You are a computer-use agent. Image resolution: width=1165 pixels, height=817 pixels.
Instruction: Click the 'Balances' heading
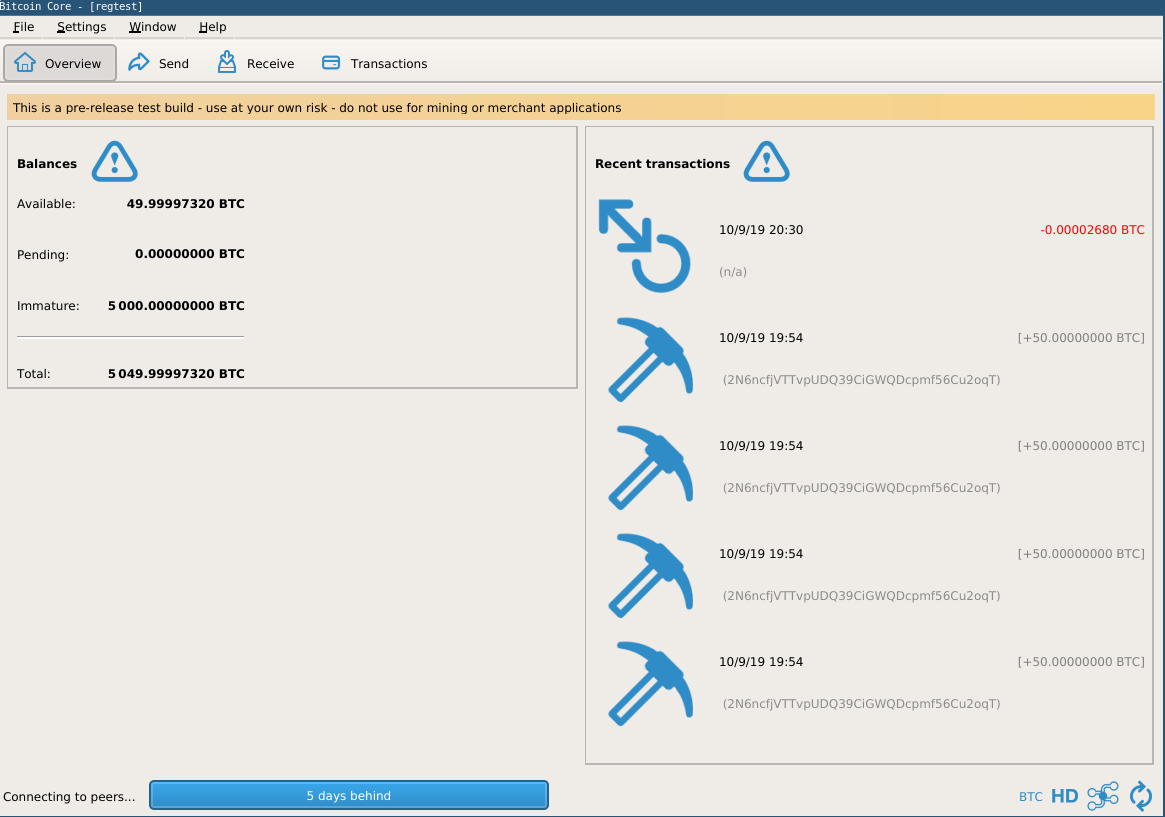[47, 164]
